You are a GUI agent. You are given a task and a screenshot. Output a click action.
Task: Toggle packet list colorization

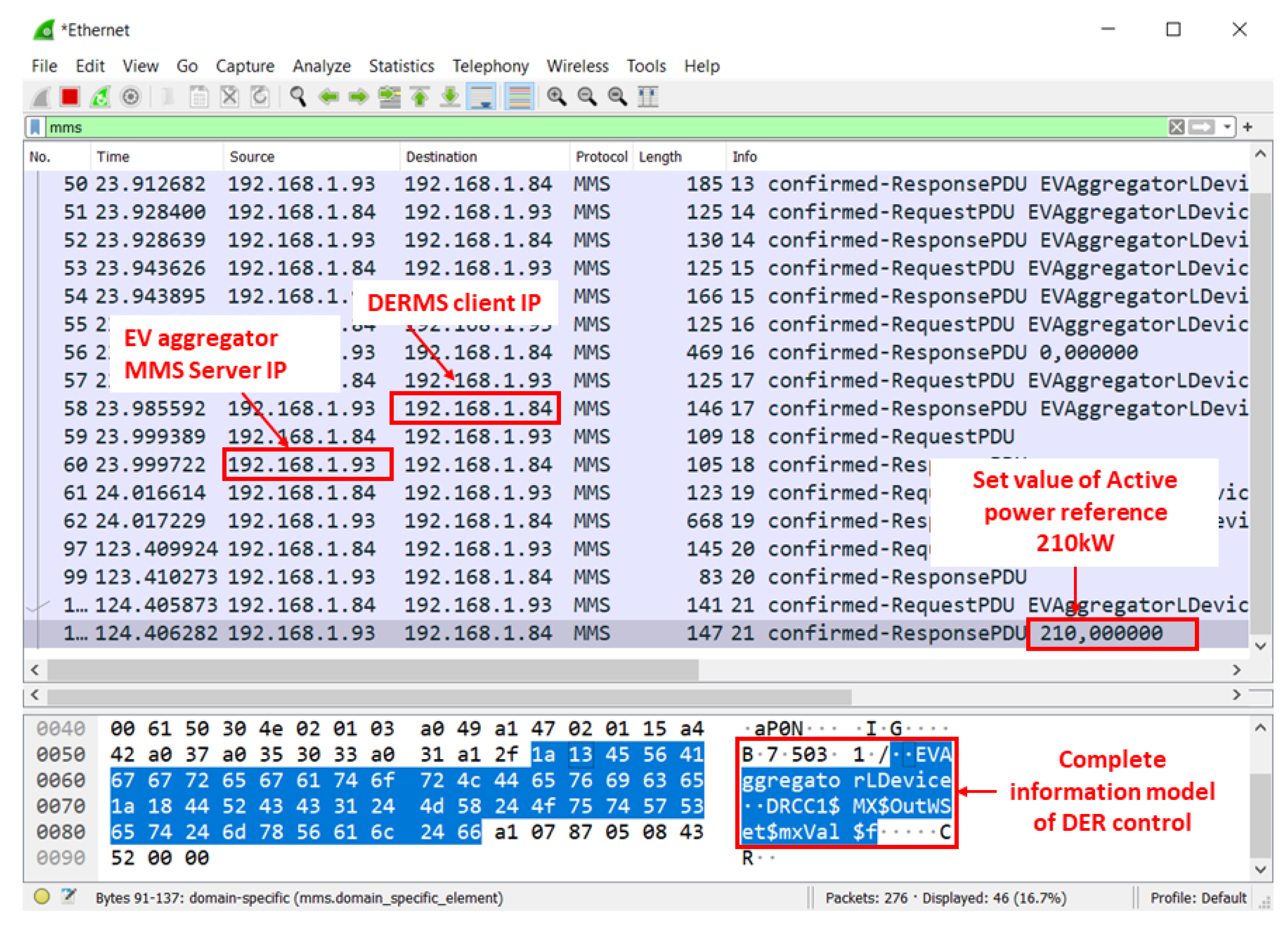pos(519,97)
